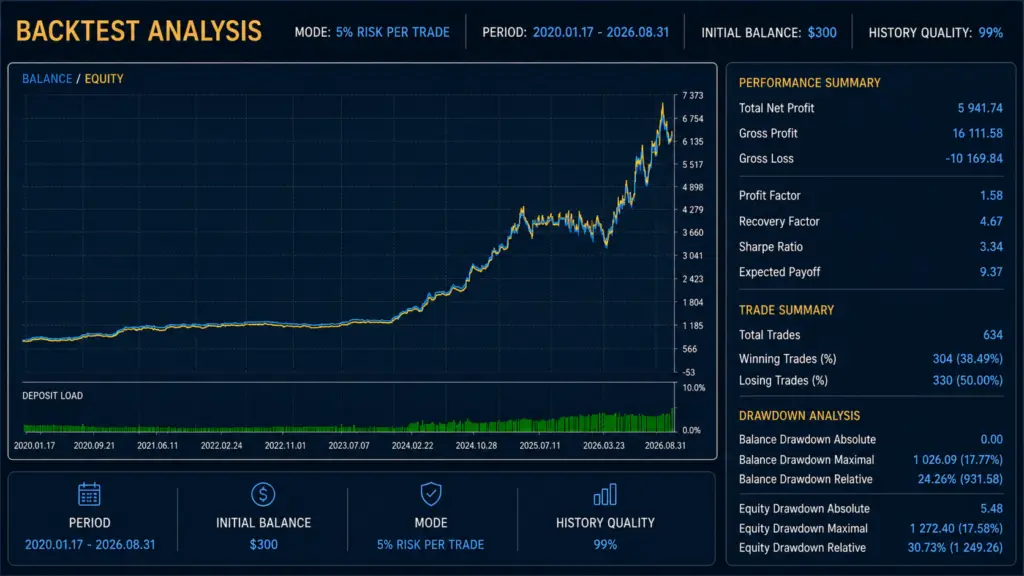1024x576 pixels.
Task: Click the x-axis date 2026.03.23
Action: pos(603,445)
